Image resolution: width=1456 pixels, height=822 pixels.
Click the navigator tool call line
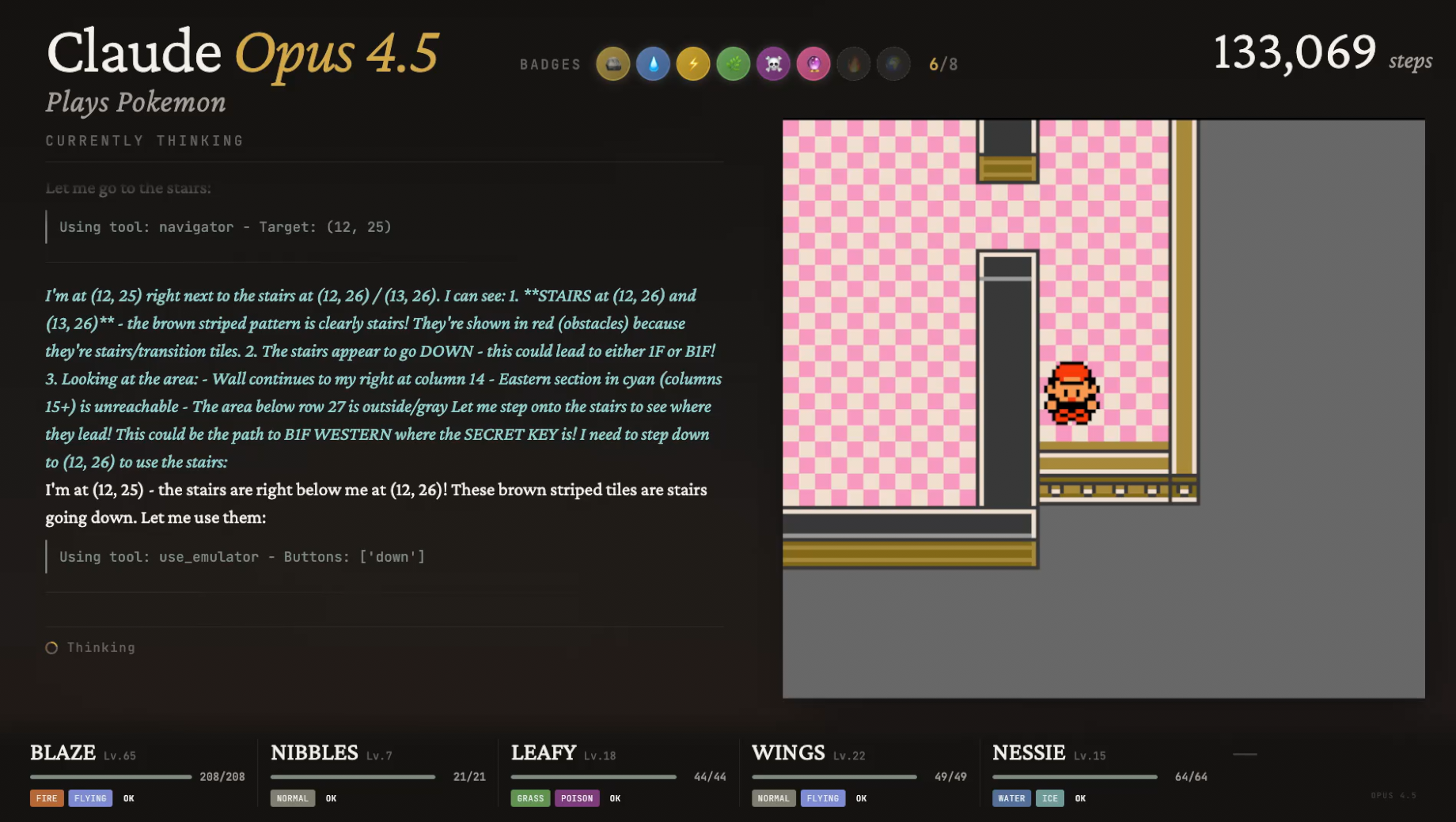point(226,227)
